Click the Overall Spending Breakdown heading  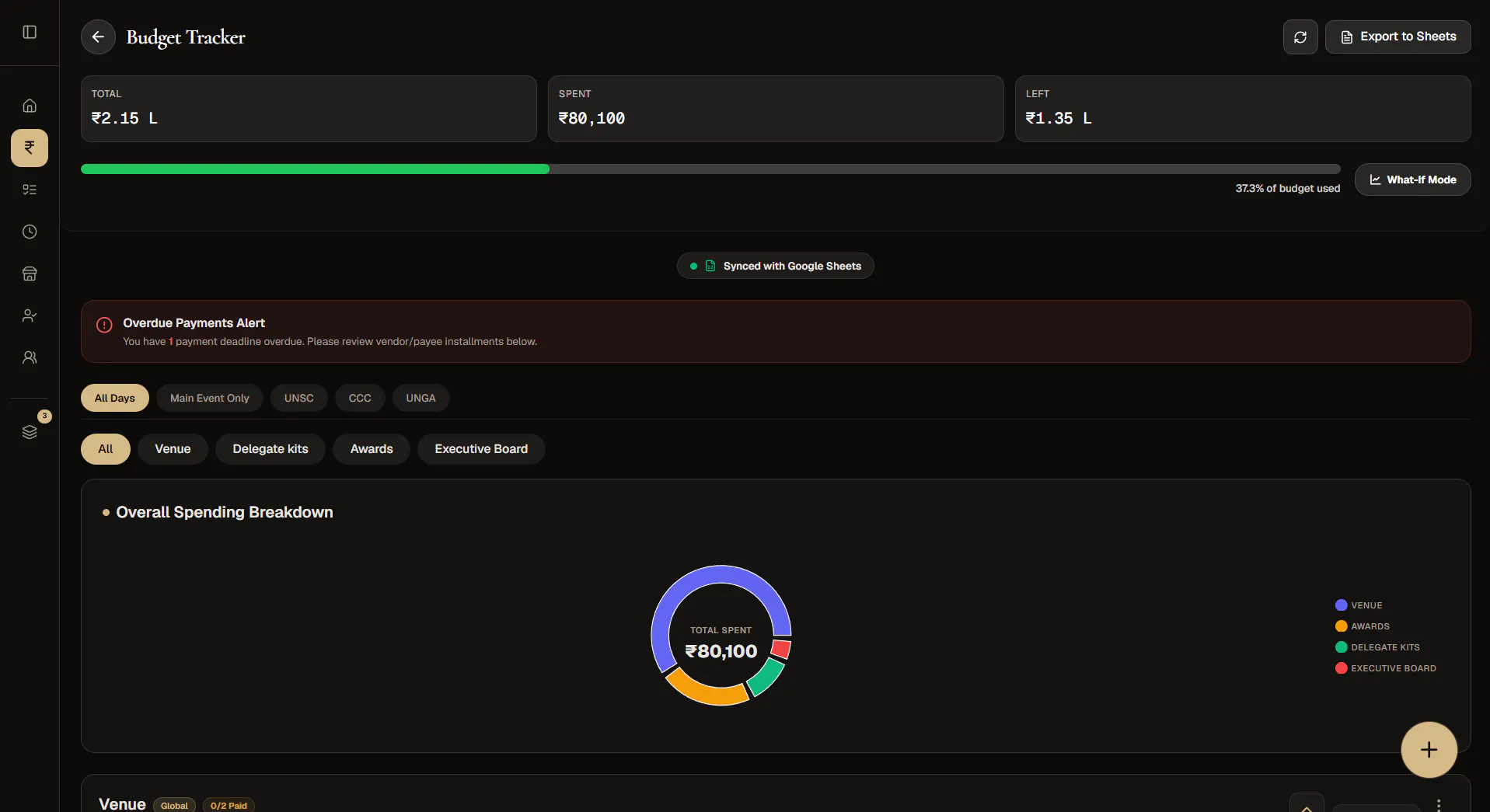225,512
